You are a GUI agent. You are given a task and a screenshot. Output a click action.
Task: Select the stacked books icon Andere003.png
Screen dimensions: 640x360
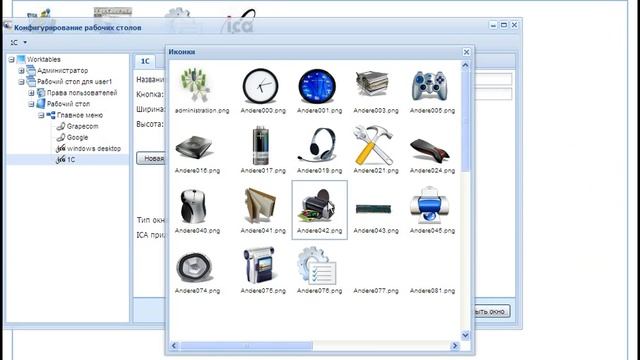[x=372, y=84]
